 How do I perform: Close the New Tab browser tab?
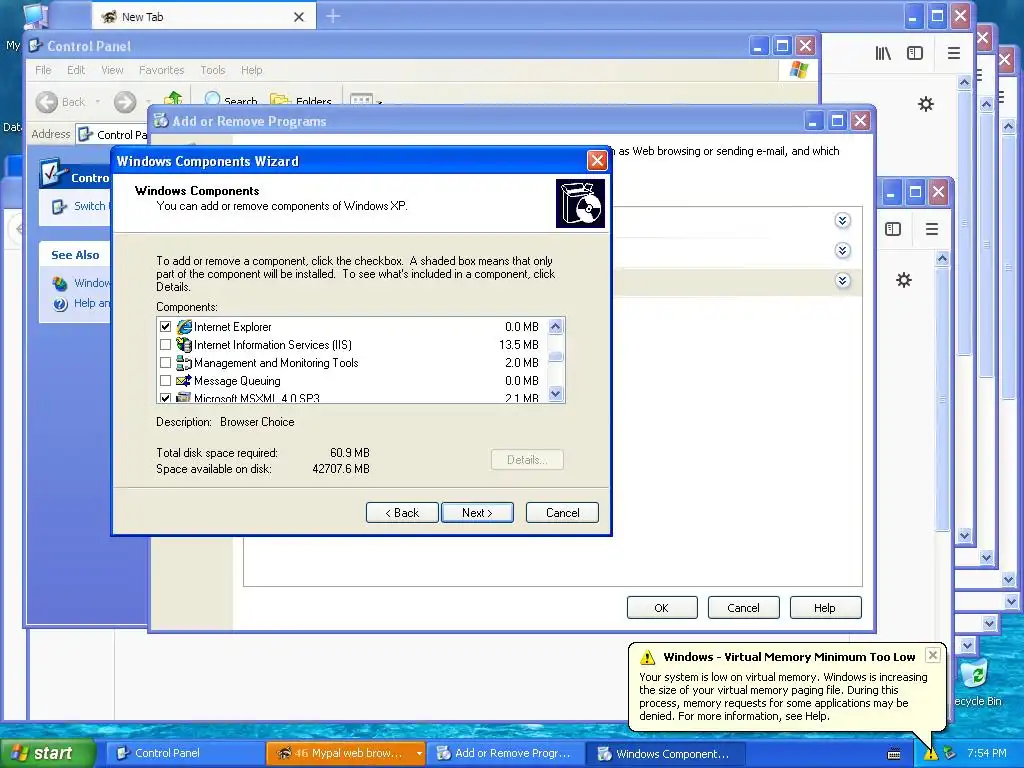pyautogui.click(x=298, y=17)
